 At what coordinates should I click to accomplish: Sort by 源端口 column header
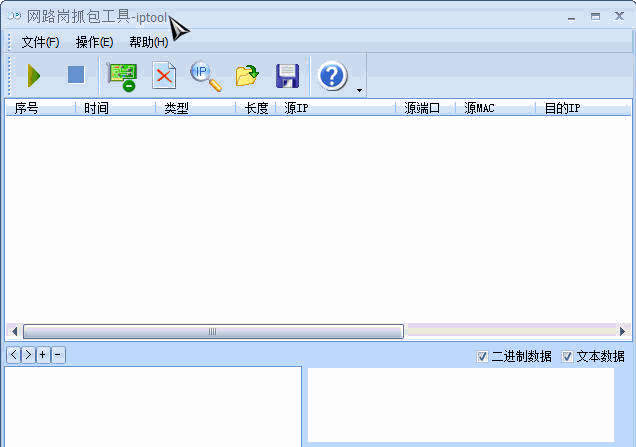tap(425, 108)
